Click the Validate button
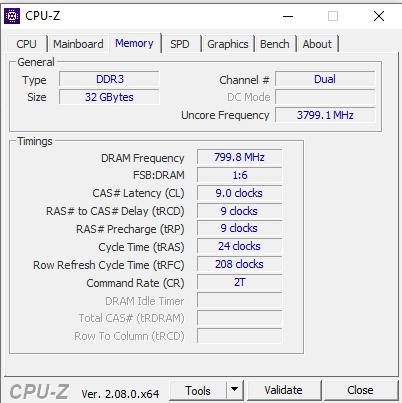 point(284,390)
